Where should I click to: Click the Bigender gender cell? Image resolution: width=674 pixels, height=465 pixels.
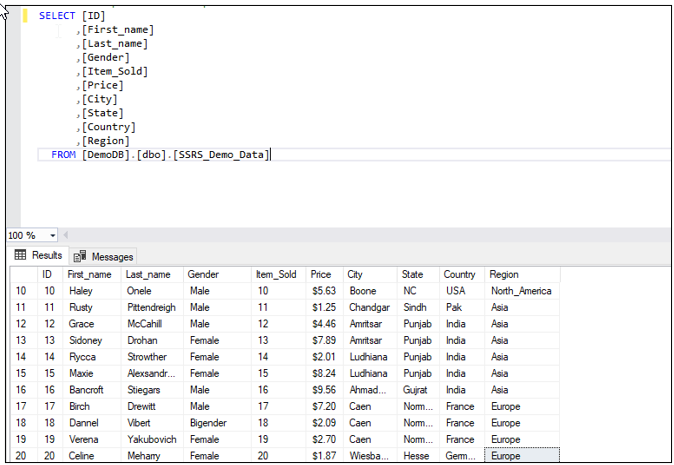click(218, 423)
